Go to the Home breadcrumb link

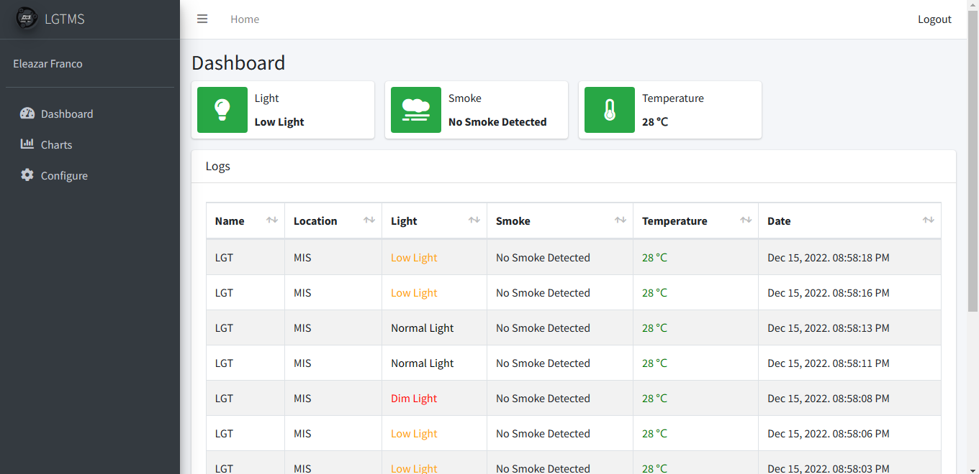[x=245, y=19]
